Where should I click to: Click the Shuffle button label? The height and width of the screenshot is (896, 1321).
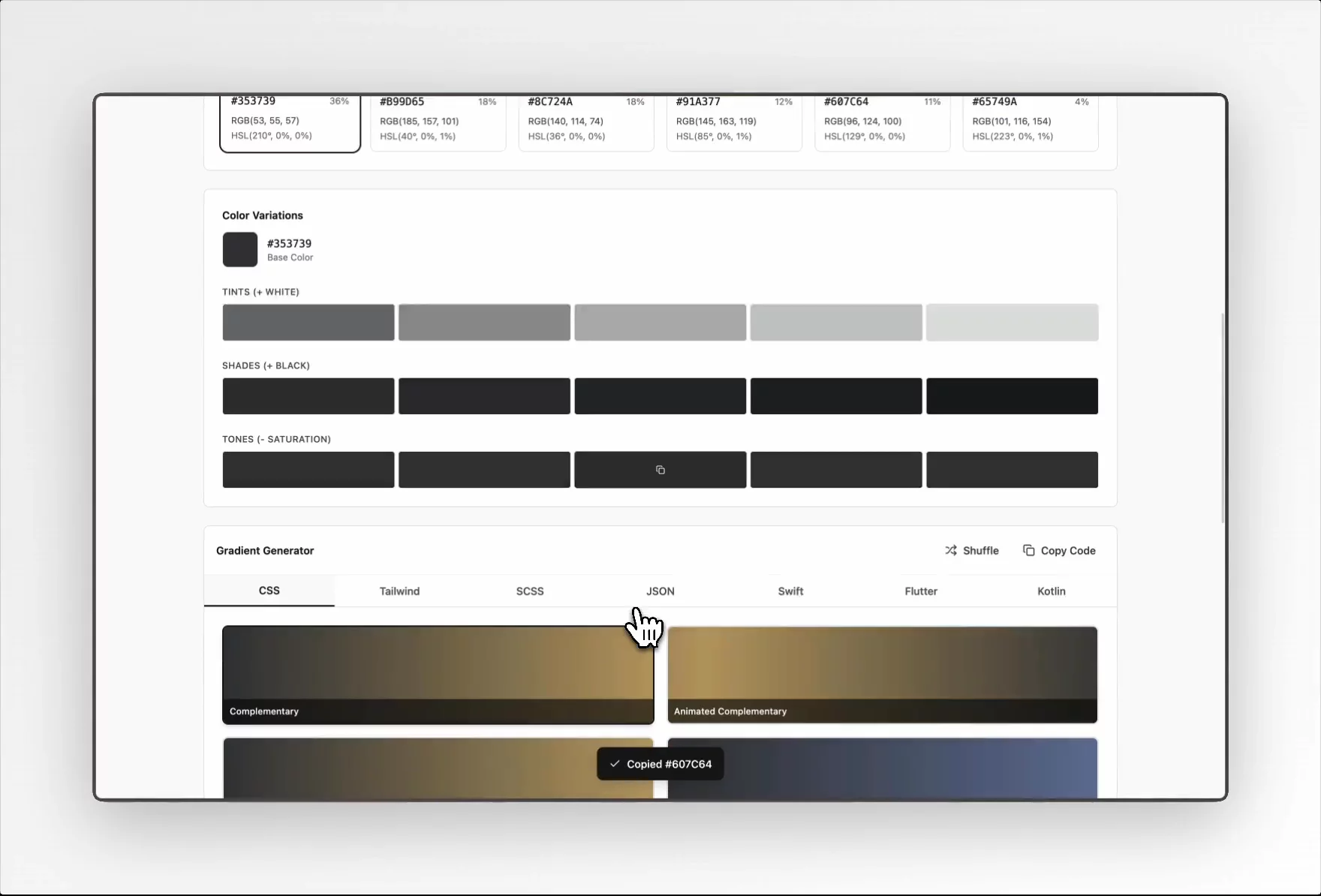tap(980, 550)
